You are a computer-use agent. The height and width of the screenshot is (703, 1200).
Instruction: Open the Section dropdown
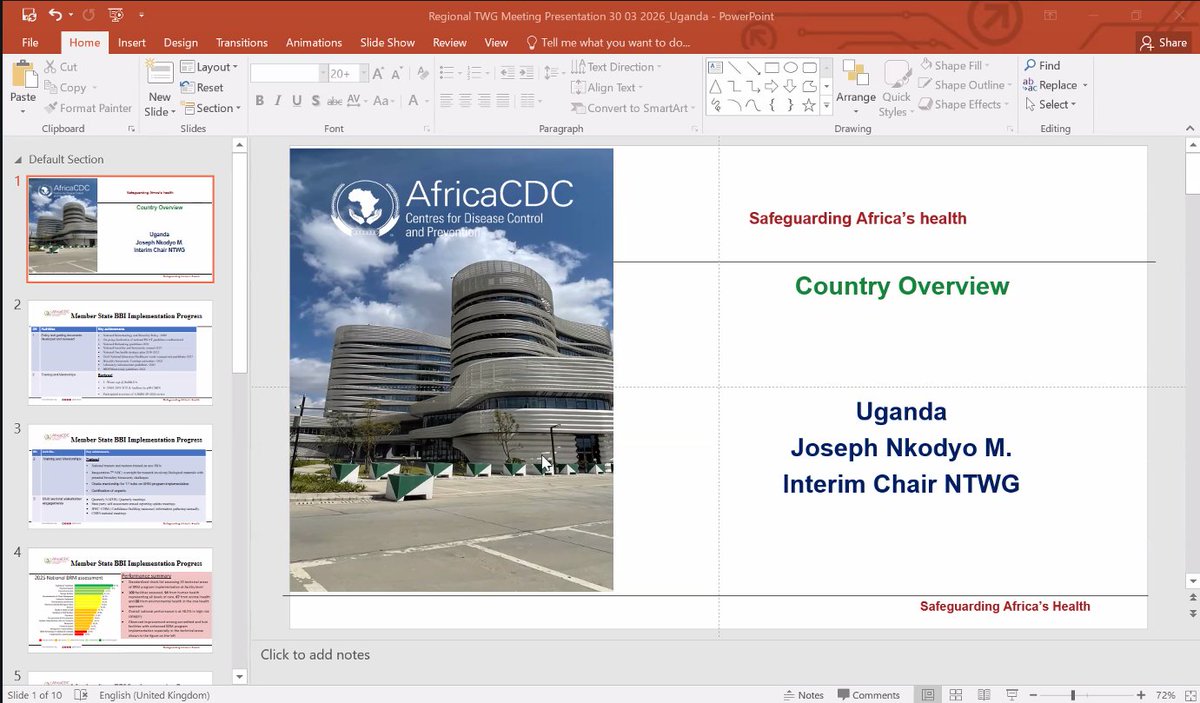point(209,108)
